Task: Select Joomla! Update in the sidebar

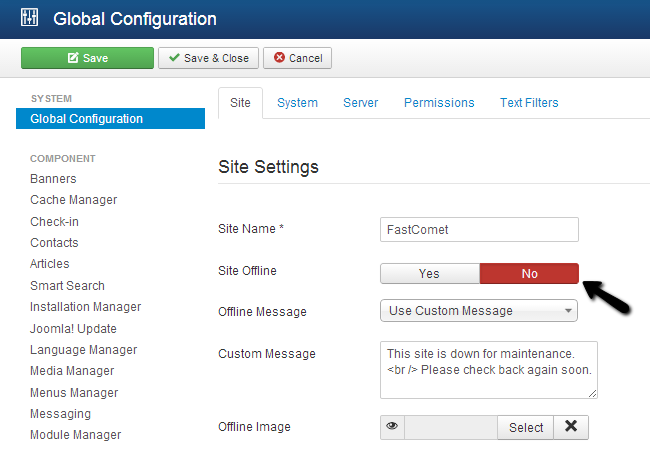Action: 73,329
